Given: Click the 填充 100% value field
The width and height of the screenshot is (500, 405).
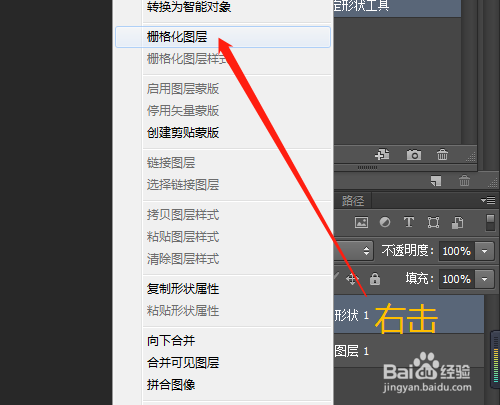Looking at the screenshot, I should 457,279.
